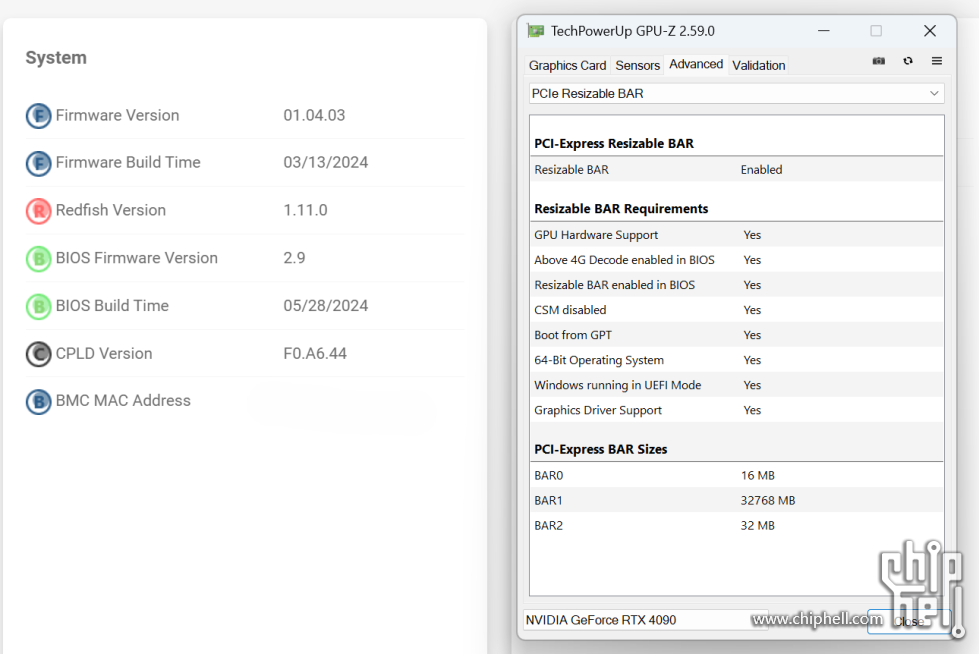Close GPU-Z with the X button

coord(930,31)
